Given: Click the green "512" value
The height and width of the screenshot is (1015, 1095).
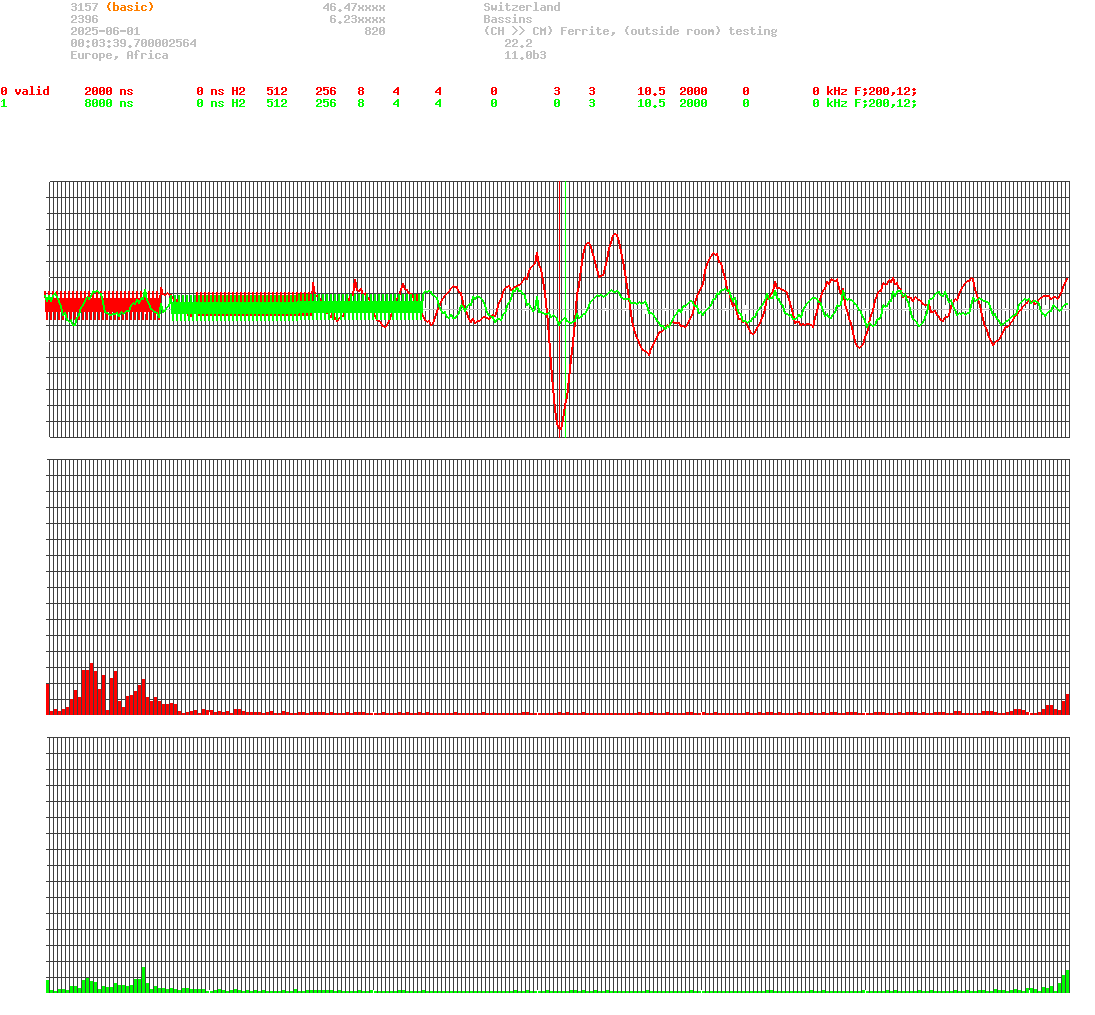Looking at the screenshot, I should tap(277, 103).
